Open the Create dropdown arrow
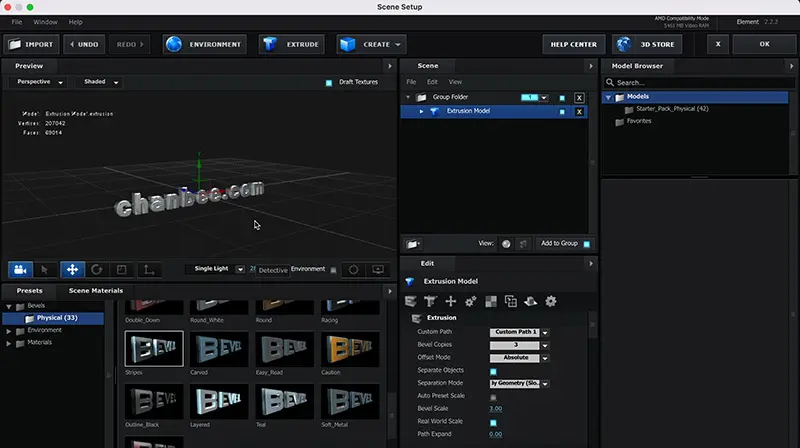 (398, 45)
